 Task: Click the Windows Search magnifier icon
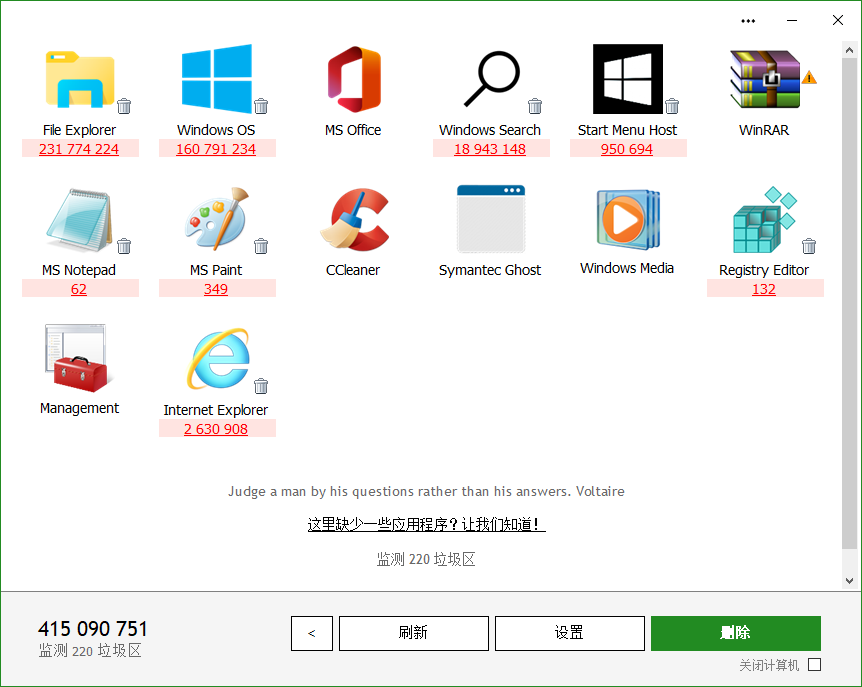[490, 78]
